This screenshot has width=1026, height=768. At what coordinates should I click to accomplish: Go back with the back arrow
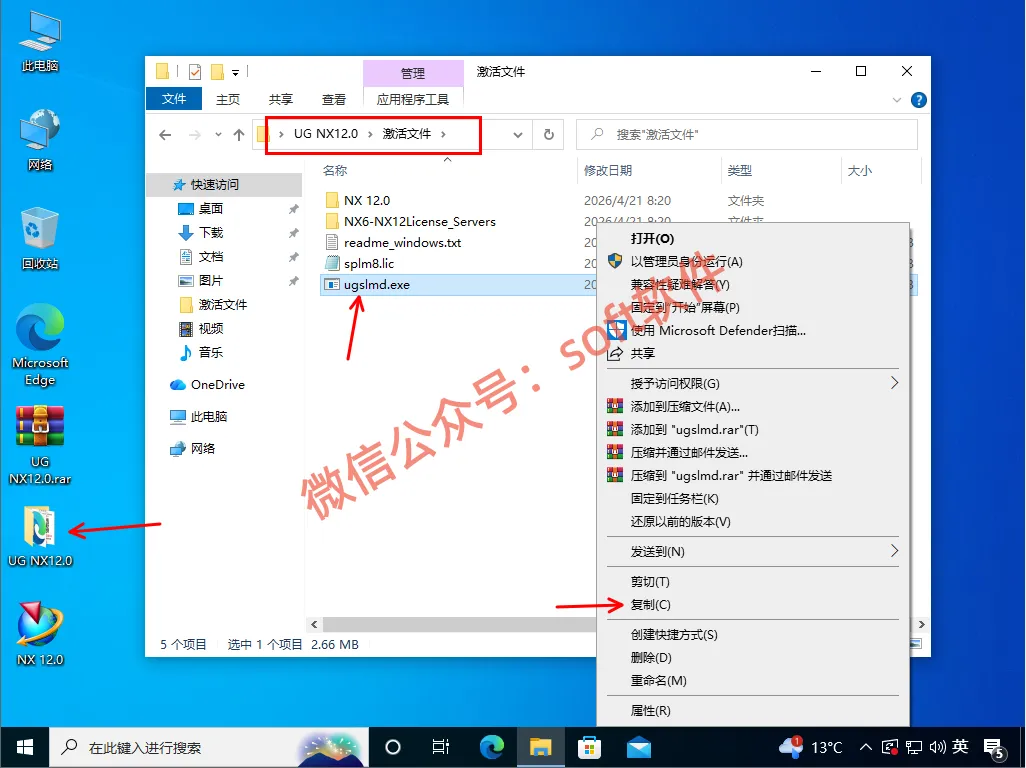(x=165, y=135)
